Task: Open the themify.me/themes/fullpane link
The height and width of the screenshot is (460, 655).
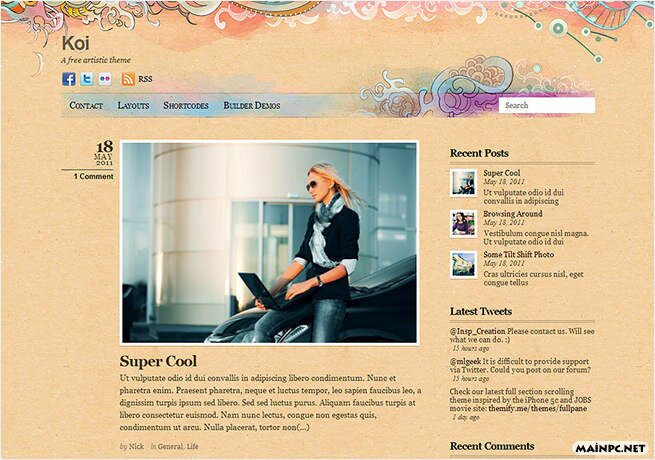Action: (538, 408)
